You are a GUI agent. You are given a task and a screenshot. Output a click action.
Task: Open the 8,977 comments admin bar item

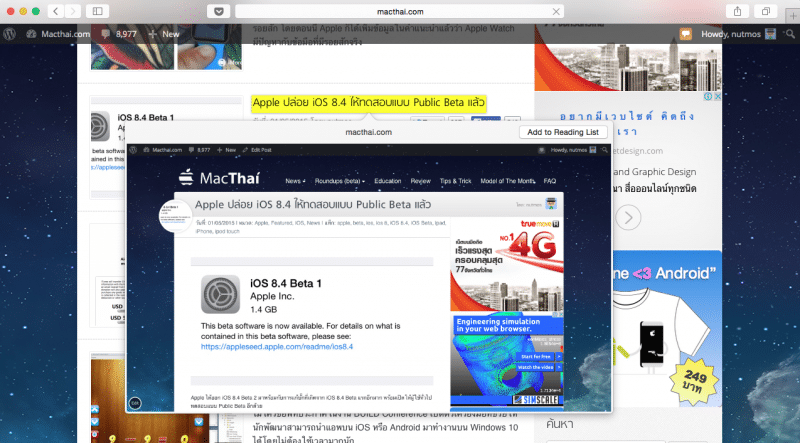click(119, 34)
